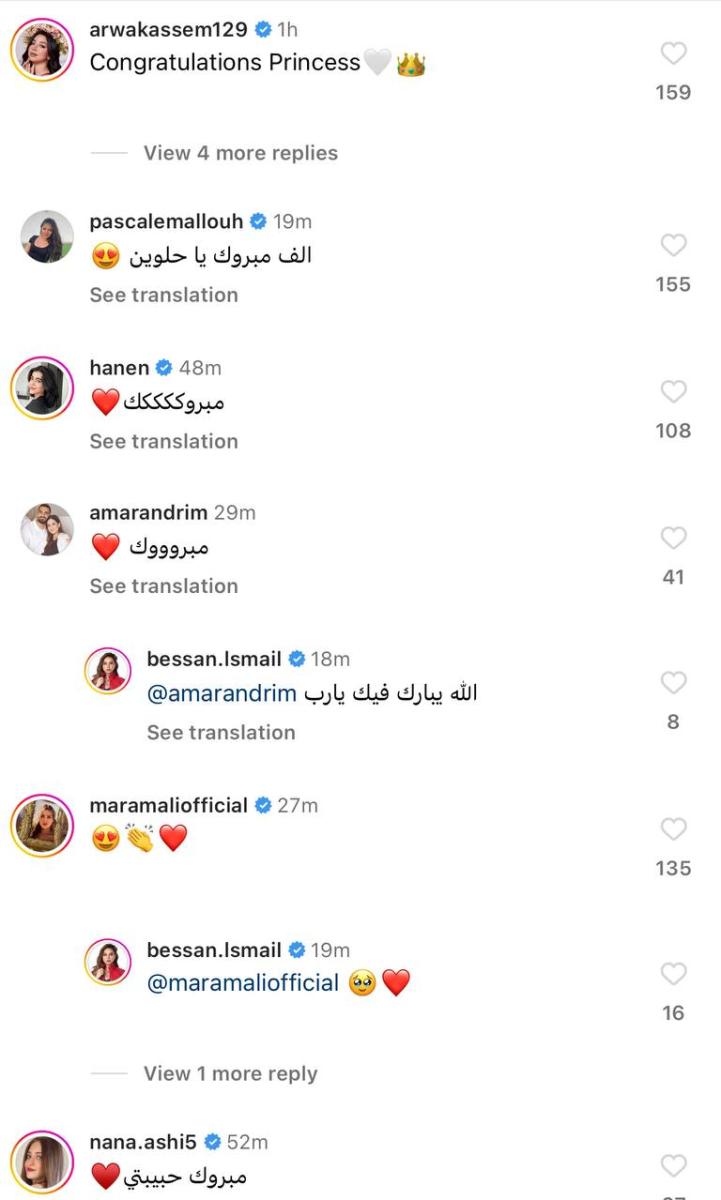
Task: Tap the @amarandrim mention in reply
Action: tap(222, 693)
